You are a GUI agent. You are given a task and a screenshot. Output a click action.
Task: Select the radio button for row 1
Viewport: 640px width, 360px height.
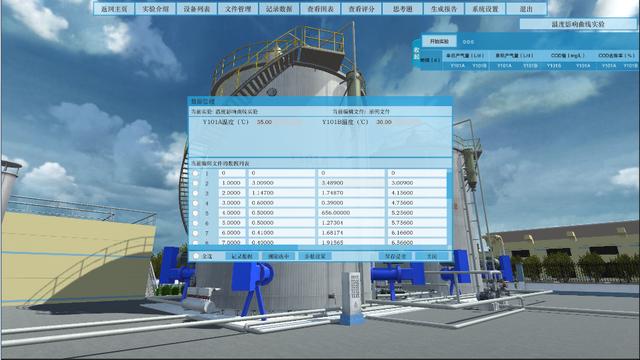click(196, 173)
